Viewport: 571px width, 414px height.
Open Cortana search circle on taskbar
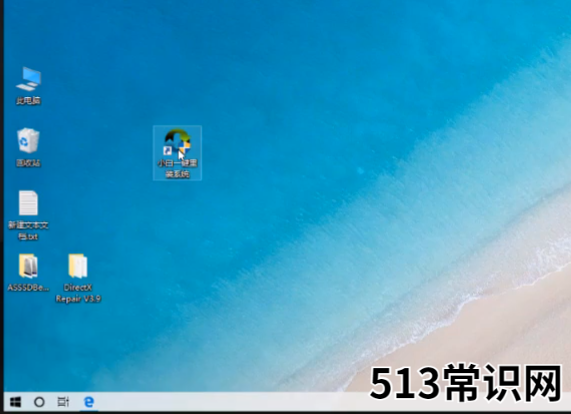pyautogui.click(x=39, y=402)
